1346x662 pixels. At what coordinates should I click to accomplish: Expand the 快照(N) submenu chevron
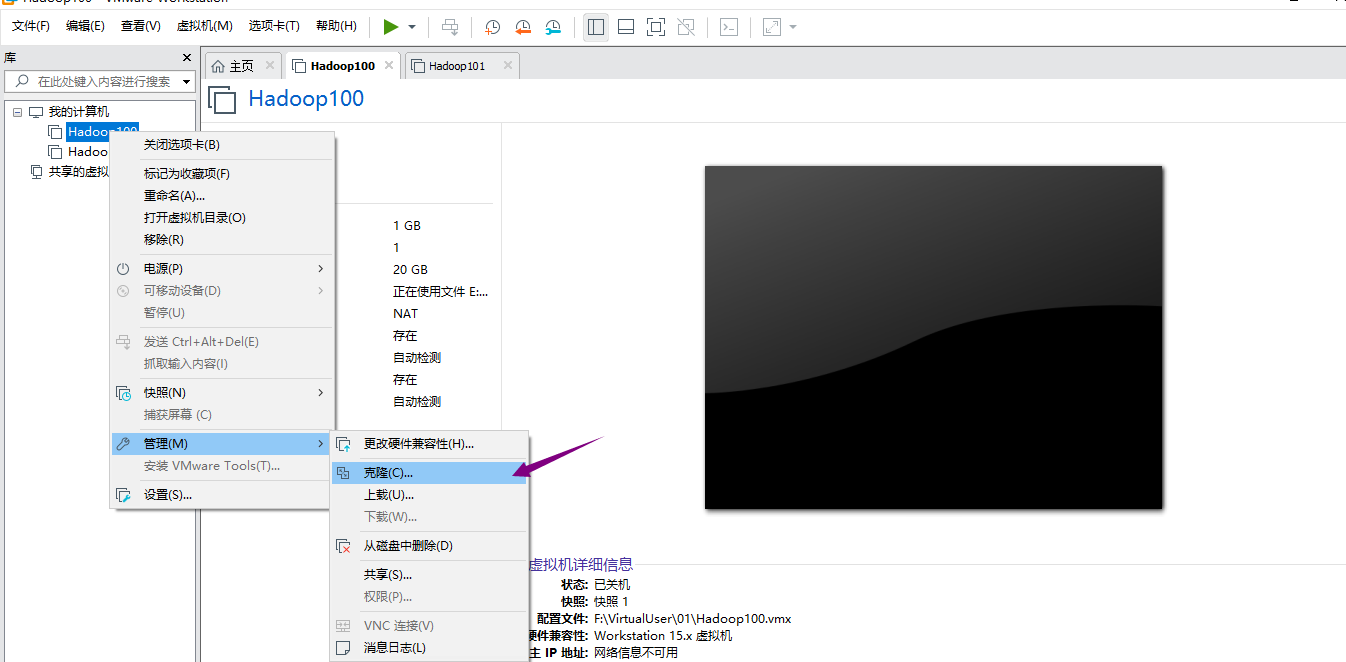click(321, 393)
